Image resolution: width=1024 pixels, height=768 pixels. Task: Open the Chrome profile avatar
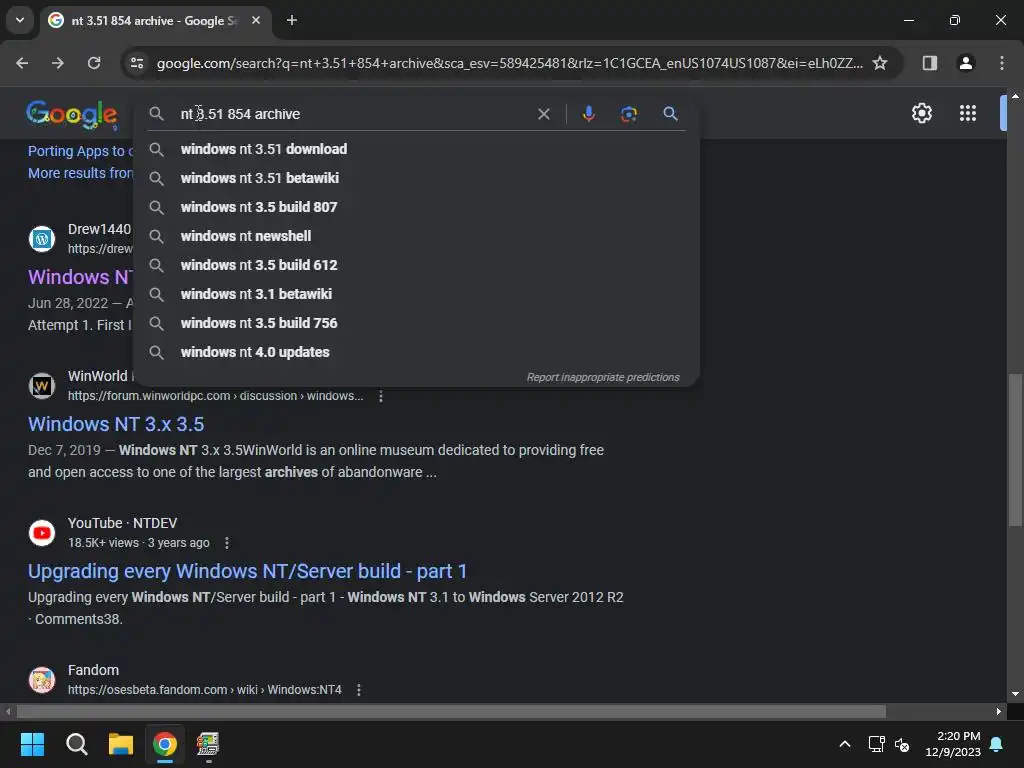click(x=965, y=63)
